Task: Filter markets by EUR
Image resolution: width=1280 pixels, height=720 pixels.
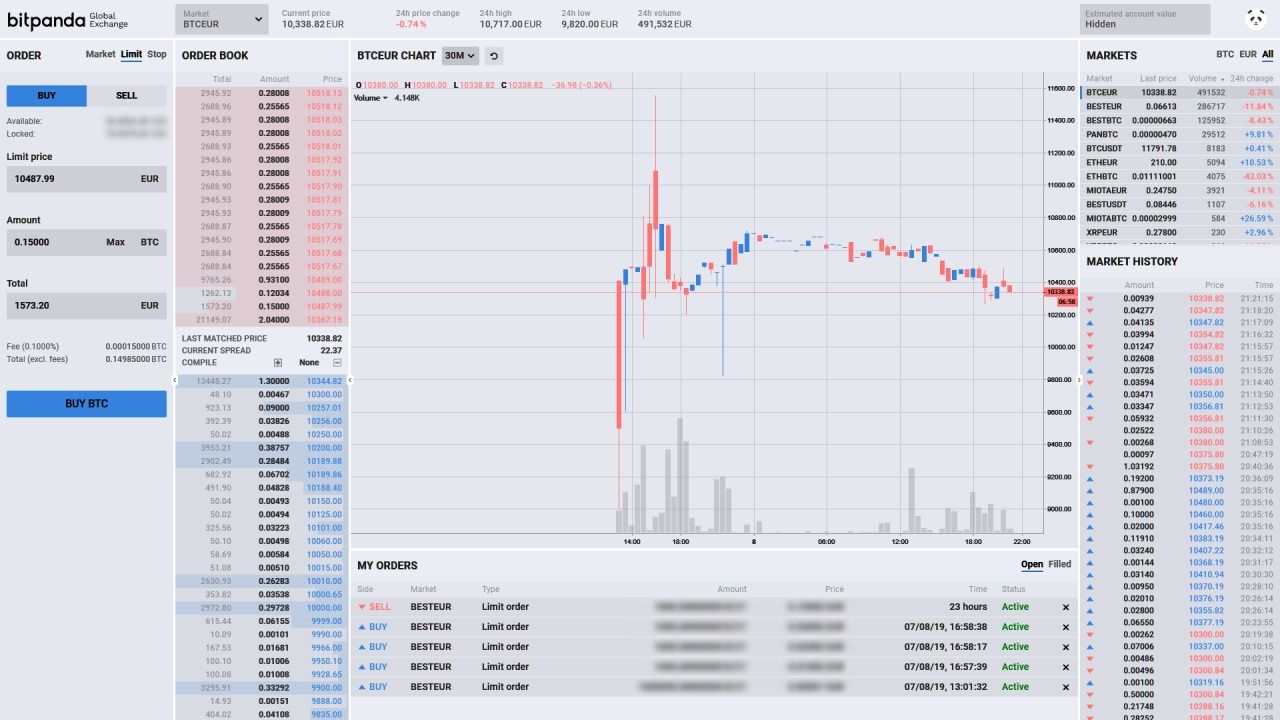Action: point(1248,55)
